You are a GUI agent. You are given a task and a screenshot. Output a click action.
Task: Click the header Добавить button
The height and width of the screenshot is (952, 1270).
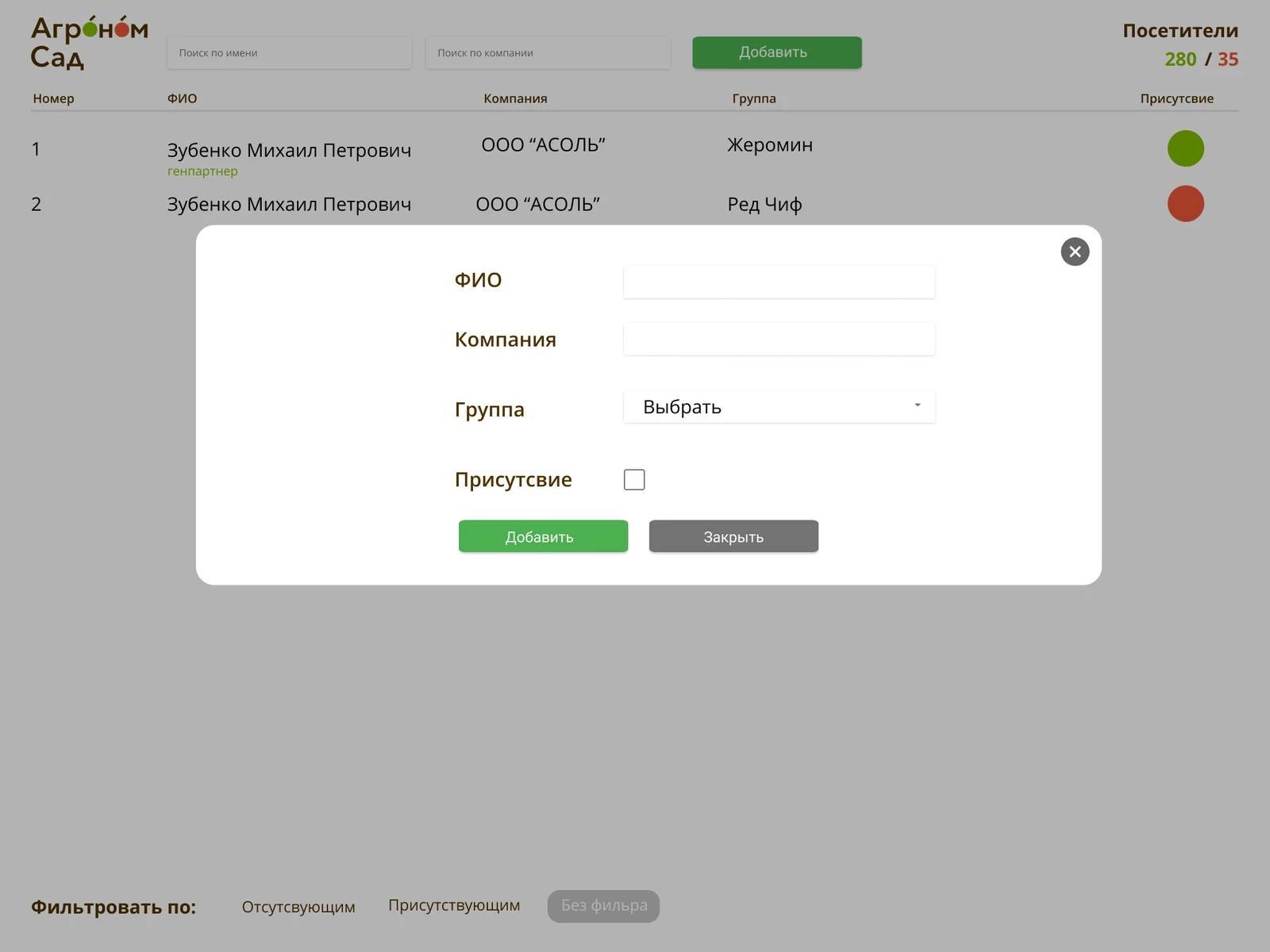pyautogui.click(x=776, y=52)
